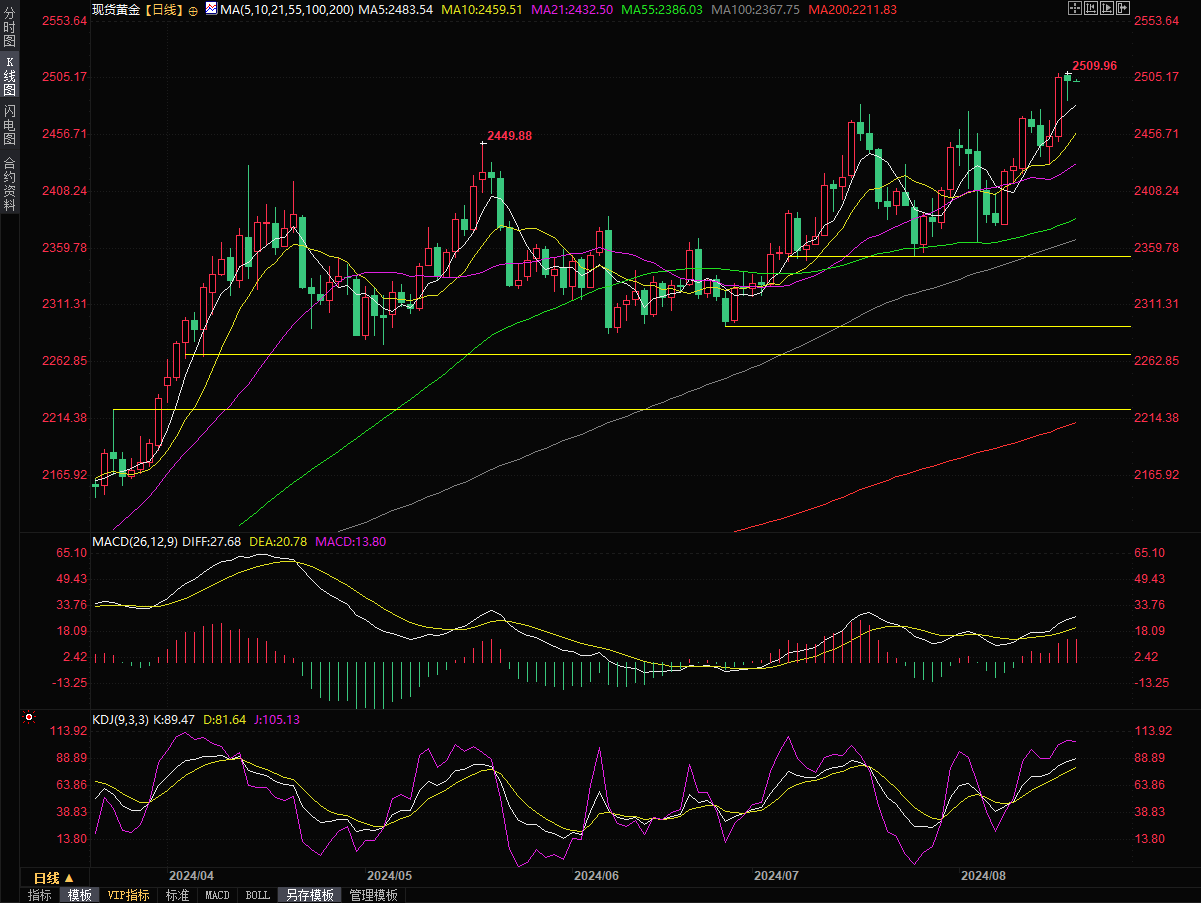Apply the 标准 template
This screenshot has height=903, width=1201.
pyautogui.click(x=177, y=895)
